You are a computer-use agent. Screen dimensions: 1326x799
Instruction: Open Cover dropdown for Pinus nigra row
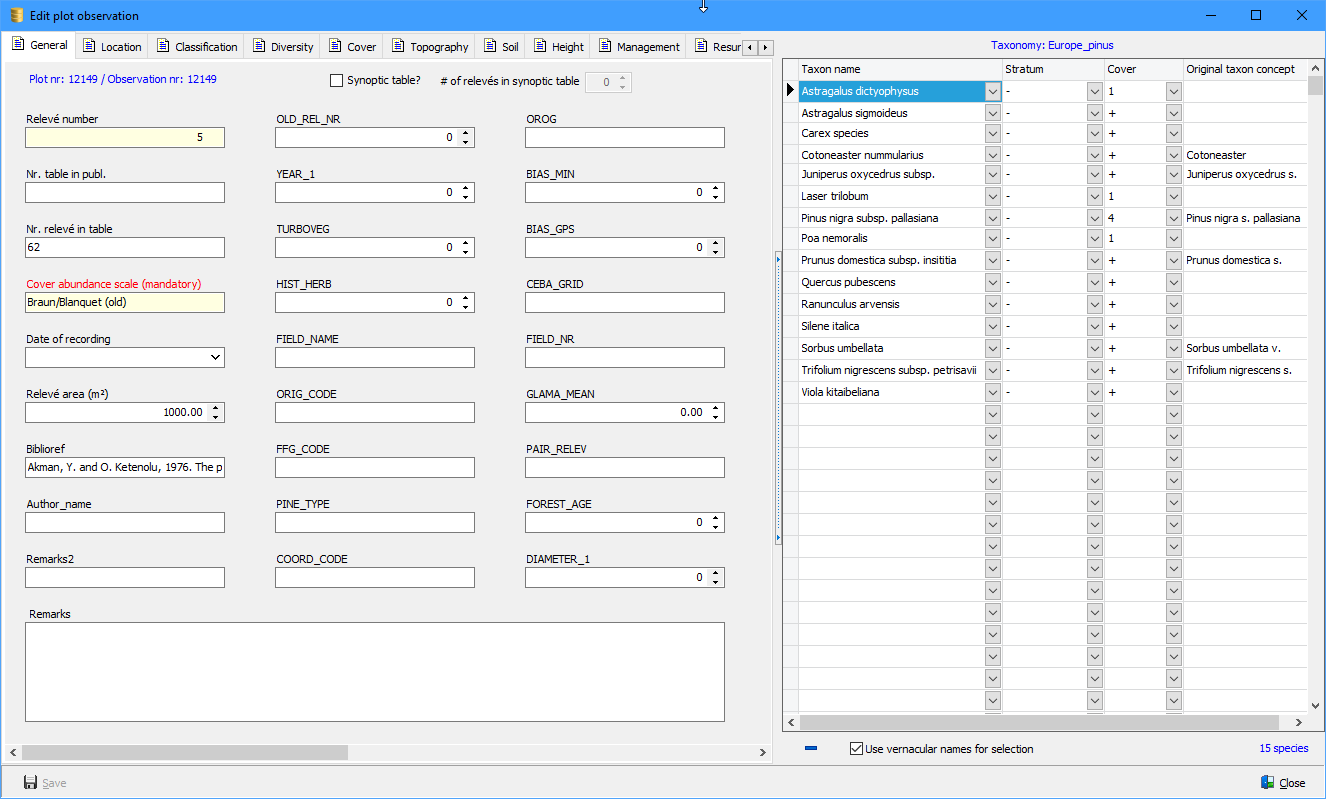click(1173, 218)
